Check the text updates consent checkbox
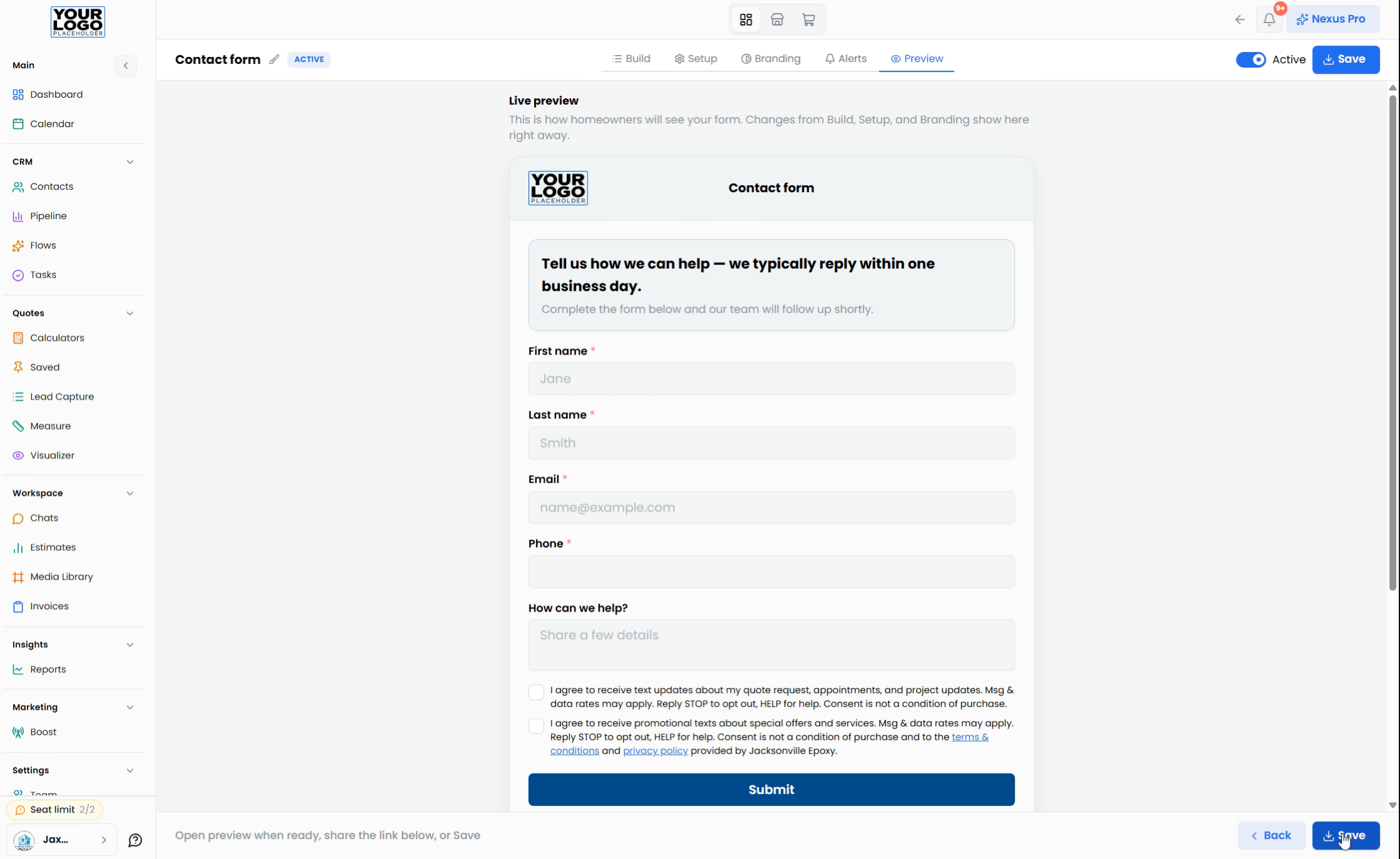The width and height of the screenshot is (1400, 859). coord(536,692)
